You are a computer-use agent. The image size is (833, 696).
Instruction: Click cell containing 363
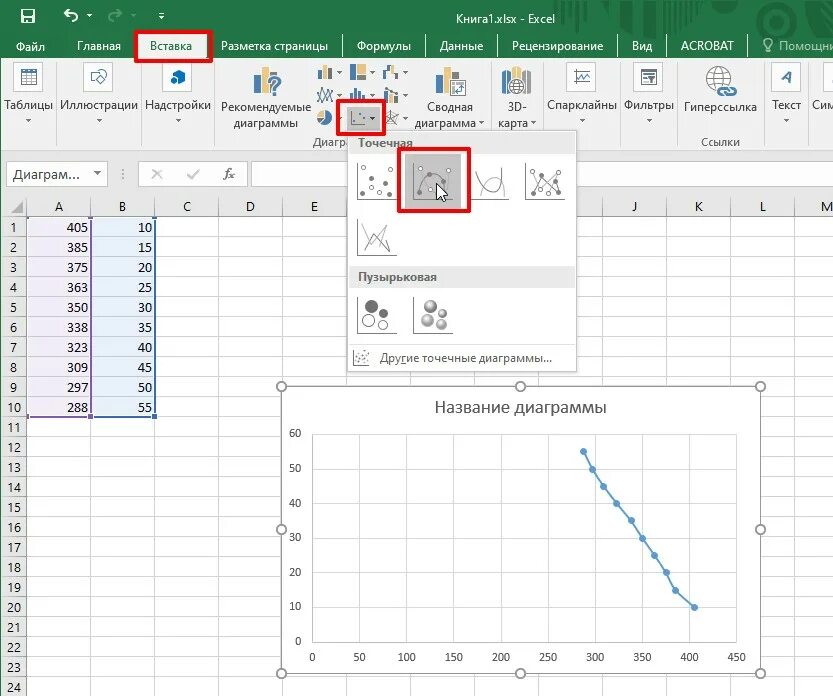(x=59, y=287)
